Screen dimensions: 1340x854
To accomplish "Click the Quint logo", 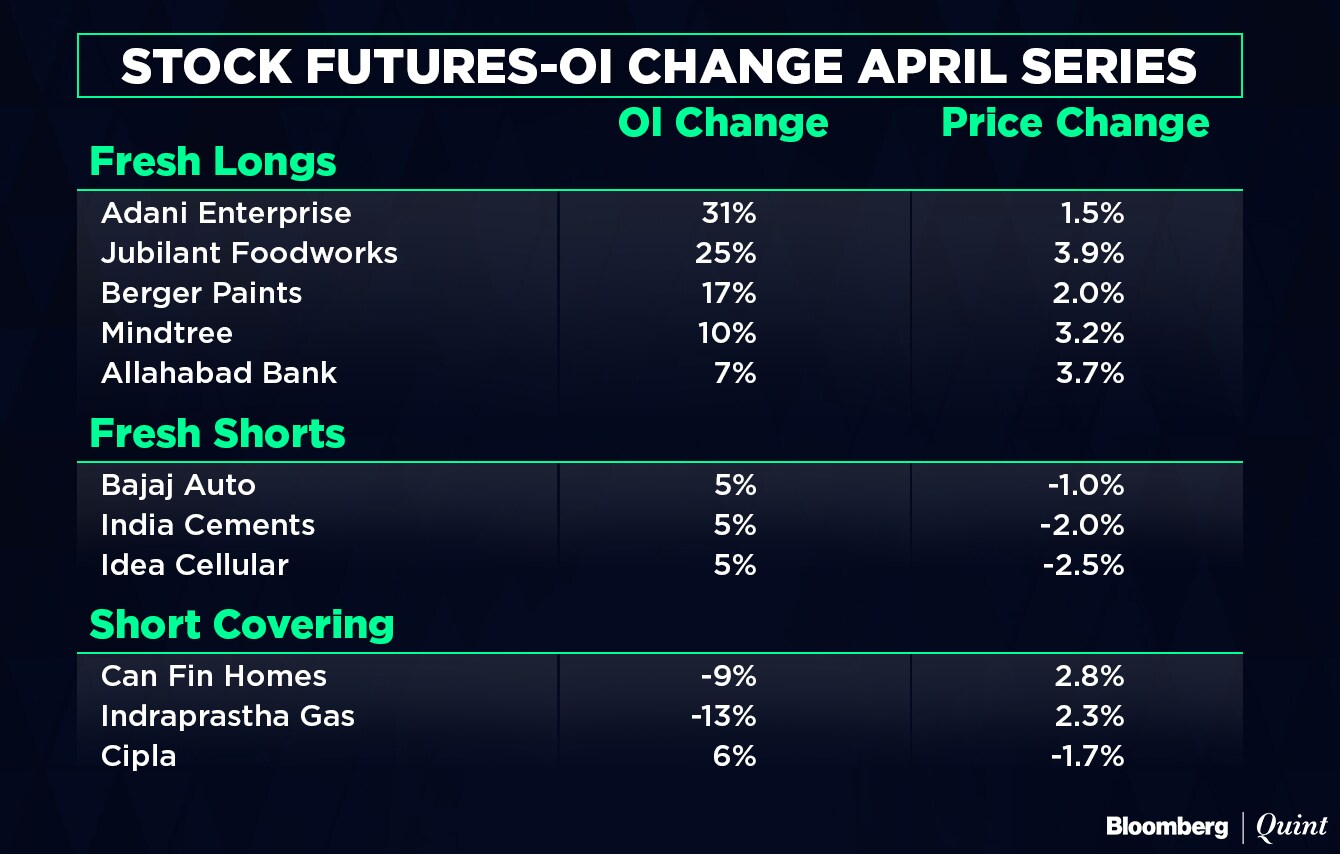I will click(1291, 826).
